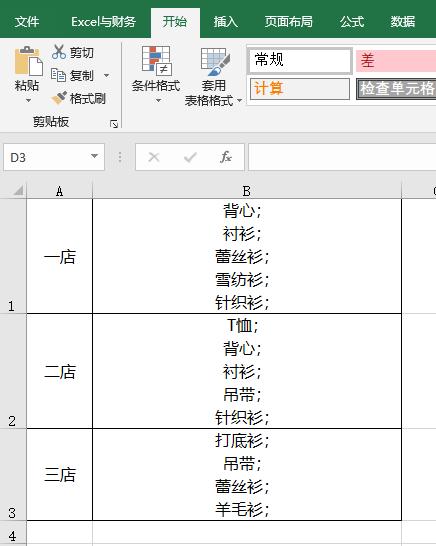Viewport: 436px width, 546px height.
Task: Click the 复制 button label
Action: (x=81, y=75)
